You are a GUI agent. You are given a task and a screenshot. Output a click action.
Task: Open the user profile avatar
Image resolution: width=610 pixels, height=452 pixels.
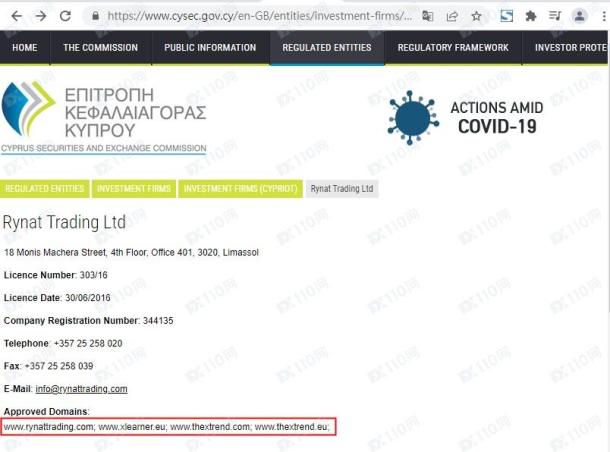(579, 16)
